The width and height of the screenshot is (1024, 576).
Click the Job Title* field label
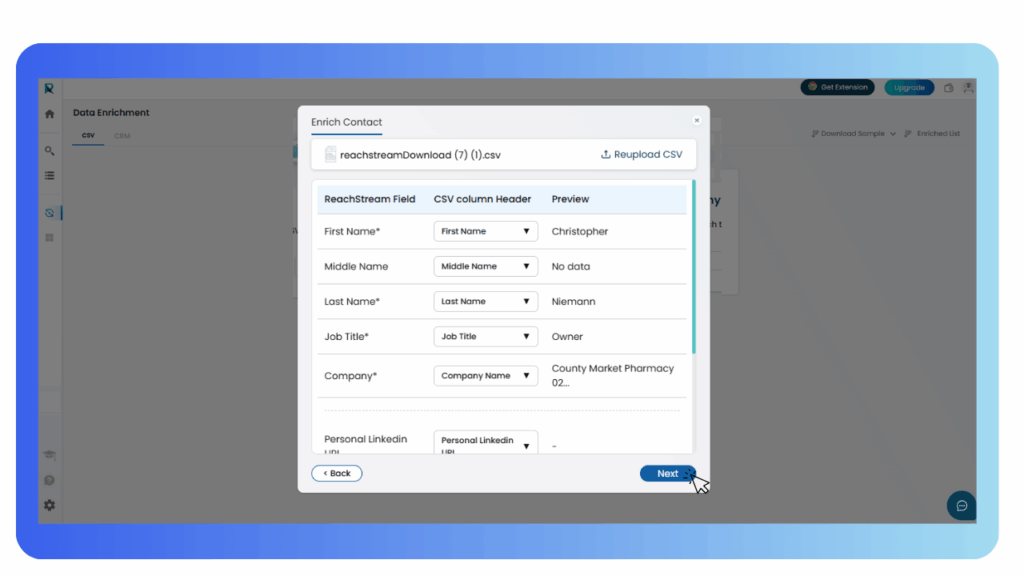(x=346, y=336)
